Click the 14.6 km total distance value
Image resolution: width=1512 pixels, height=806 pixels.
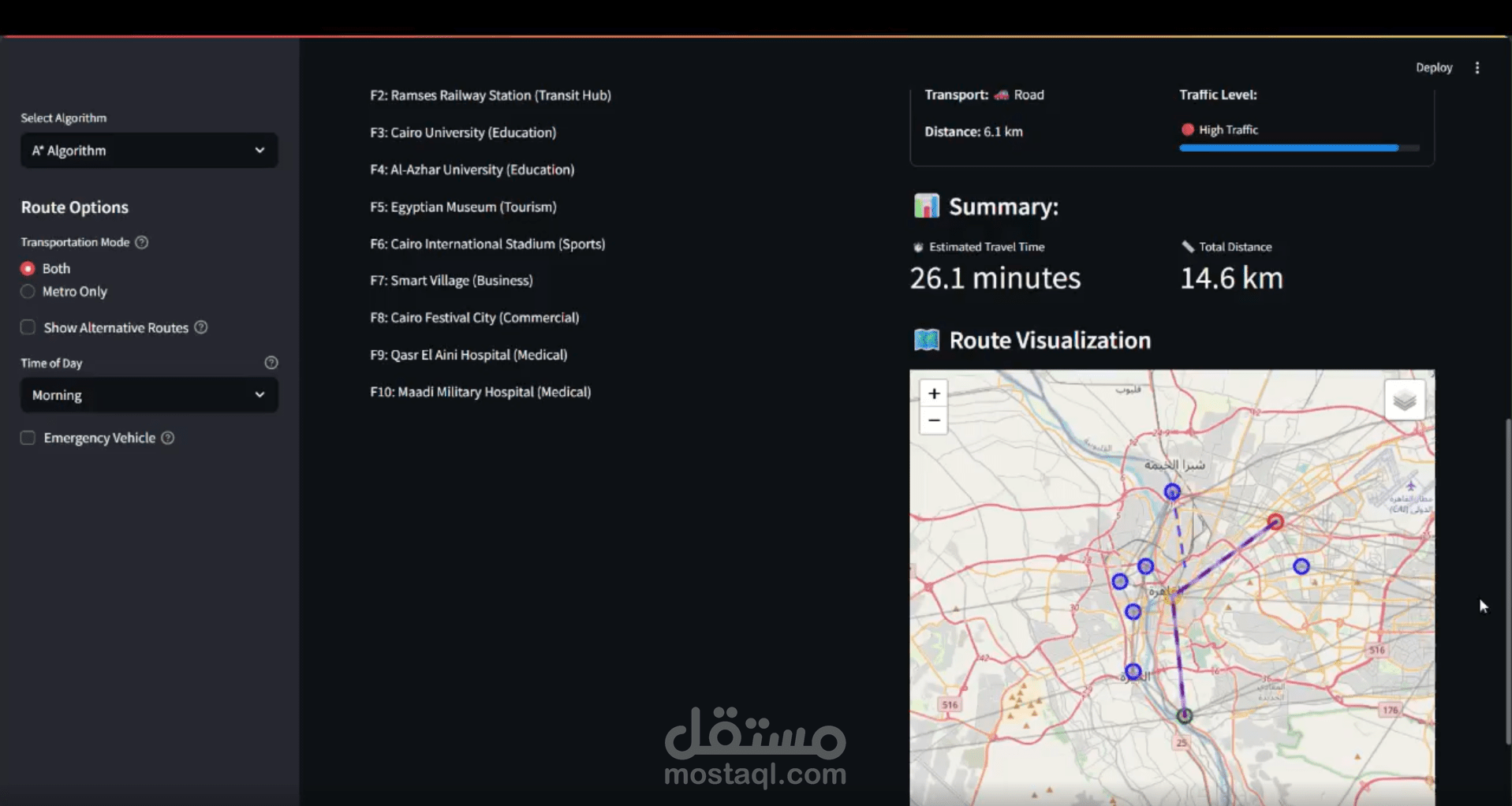[x=1231, y=278]
